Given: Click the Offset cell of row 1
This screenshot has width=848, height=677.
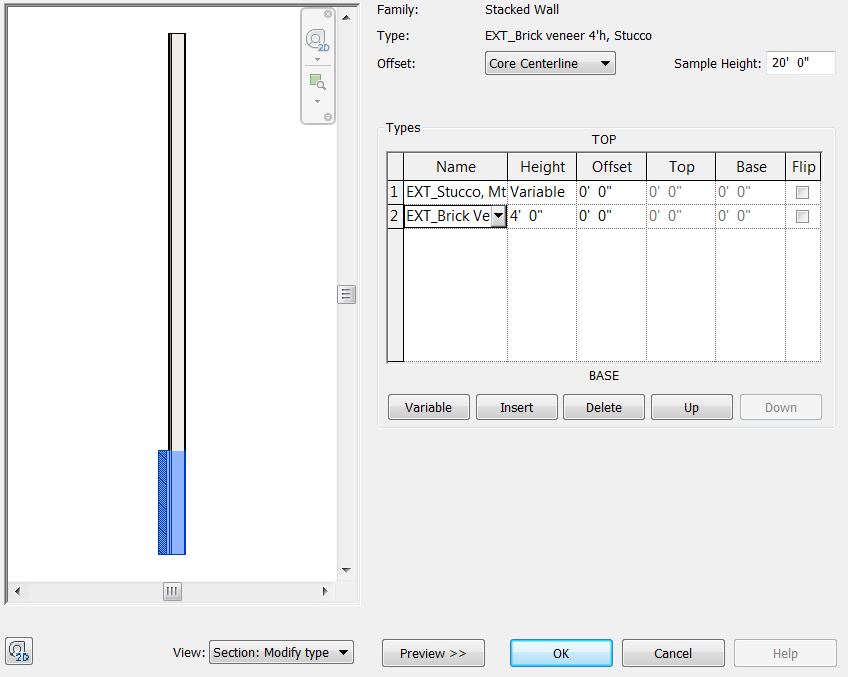Looking at the screenshot, I should click(611, 192).
